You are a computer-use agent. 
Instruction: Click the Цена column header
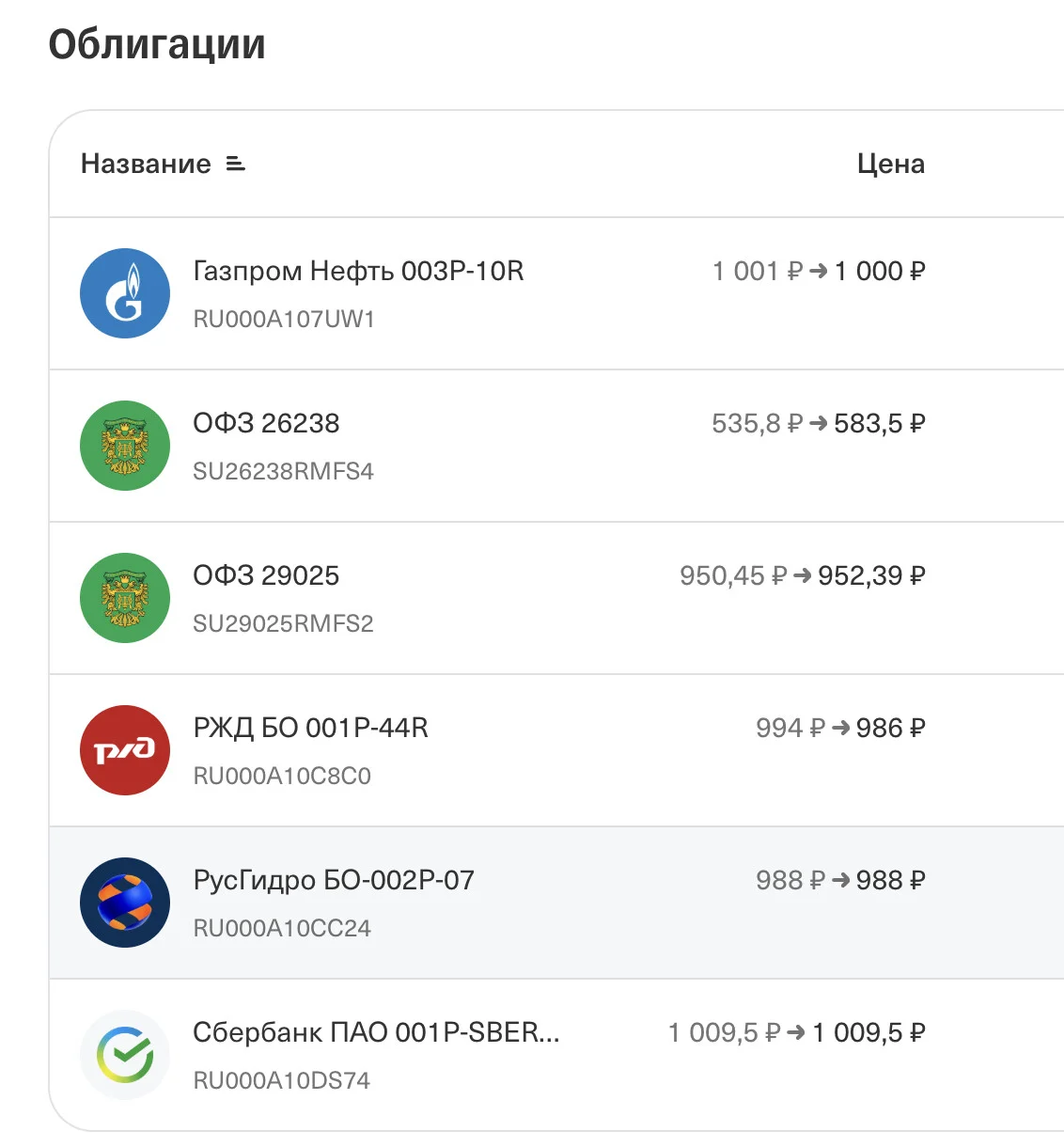click(x=891, y=164)
